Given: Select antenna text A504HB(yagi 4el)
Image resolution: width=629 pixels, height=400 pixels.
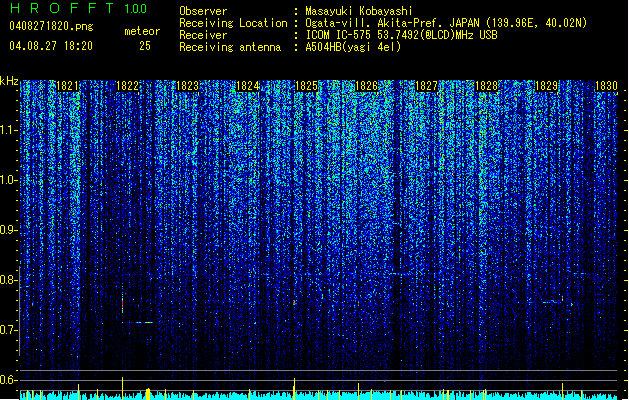Looking at the screenshot, I should click(353, 47).
